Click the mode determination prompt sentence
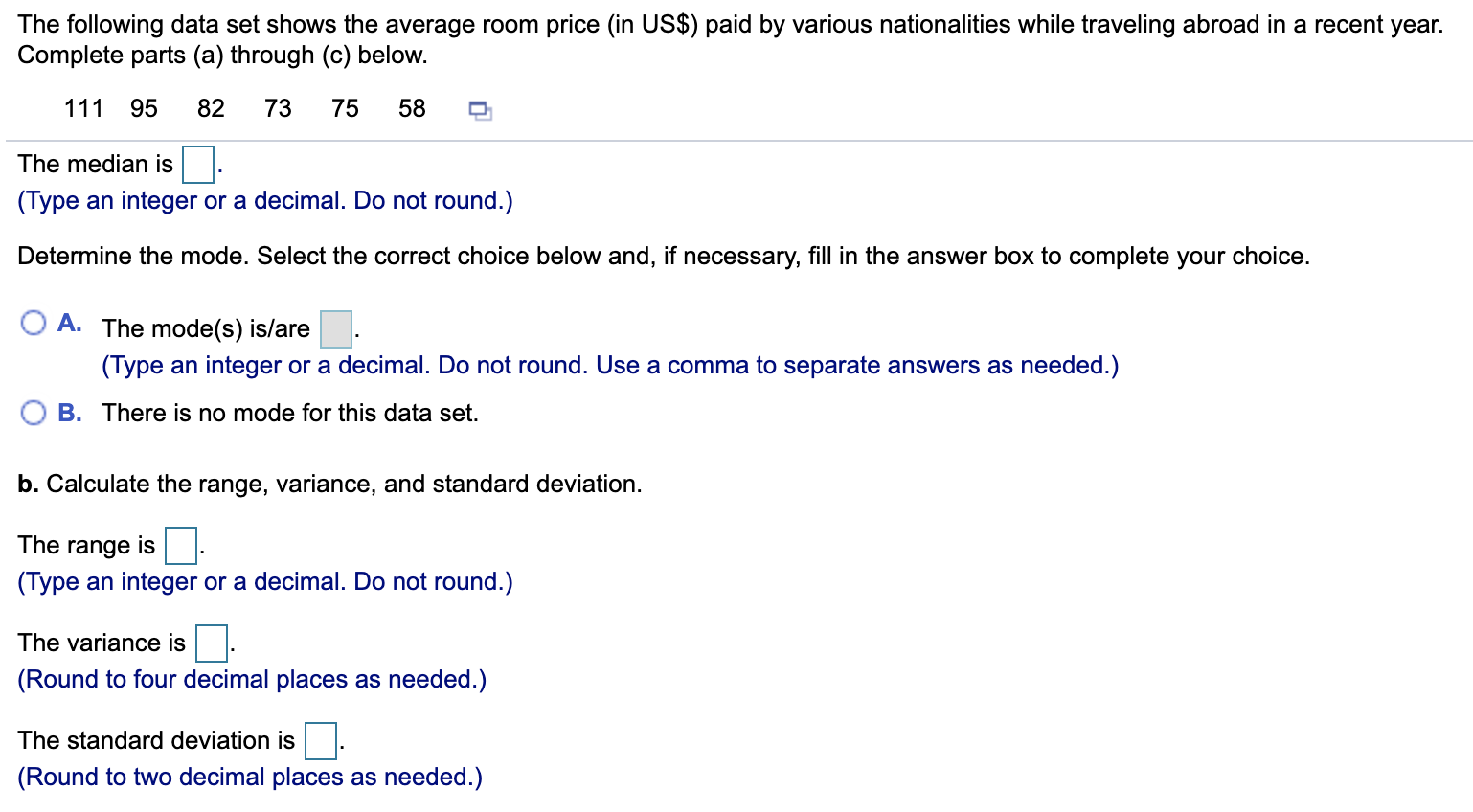Screen dimensions: 1473x812 pyautogui.click(x=664, y=256)
